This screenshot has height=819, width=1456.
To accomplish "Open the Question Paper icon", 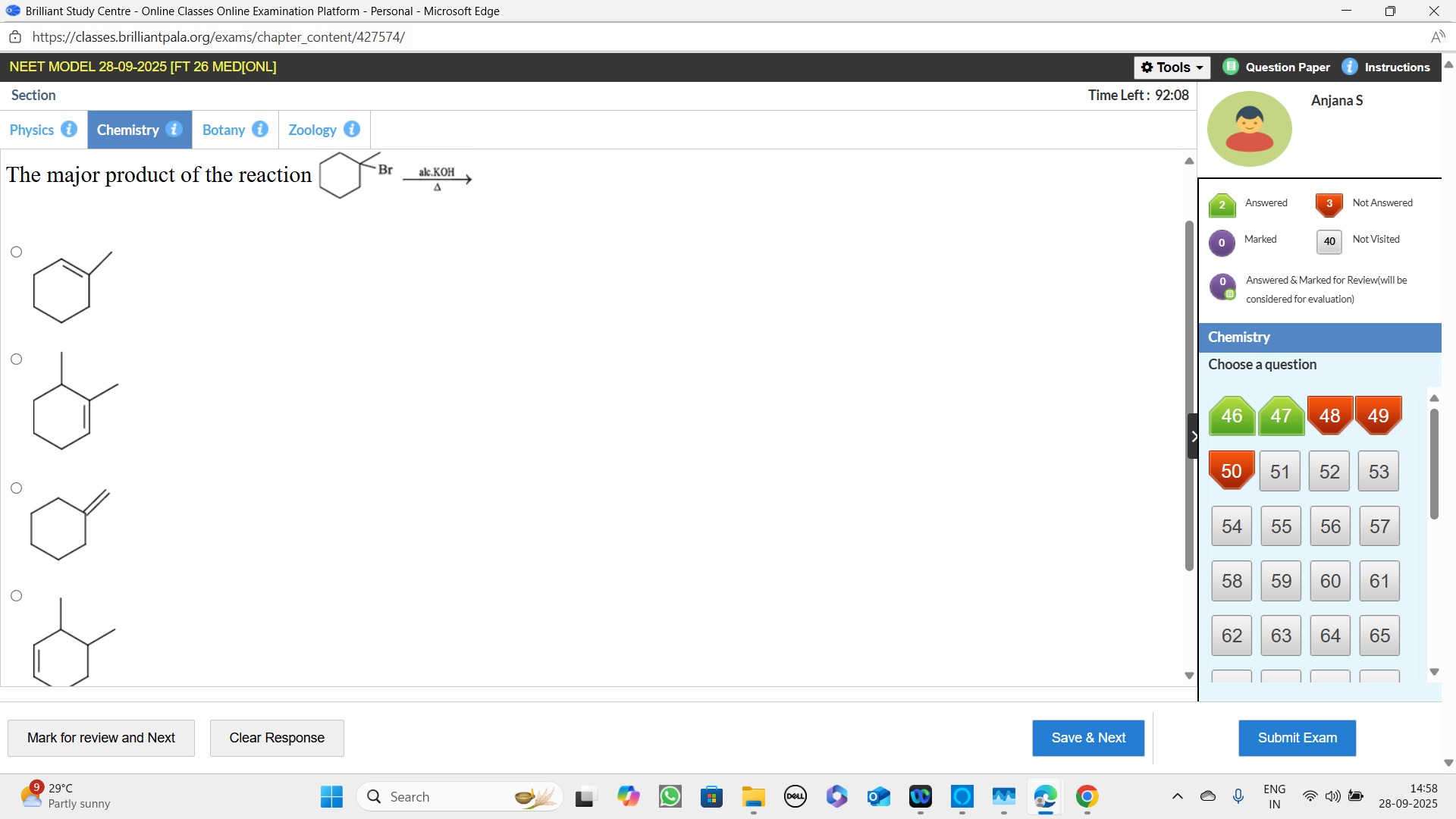I will click(1231, 67).
